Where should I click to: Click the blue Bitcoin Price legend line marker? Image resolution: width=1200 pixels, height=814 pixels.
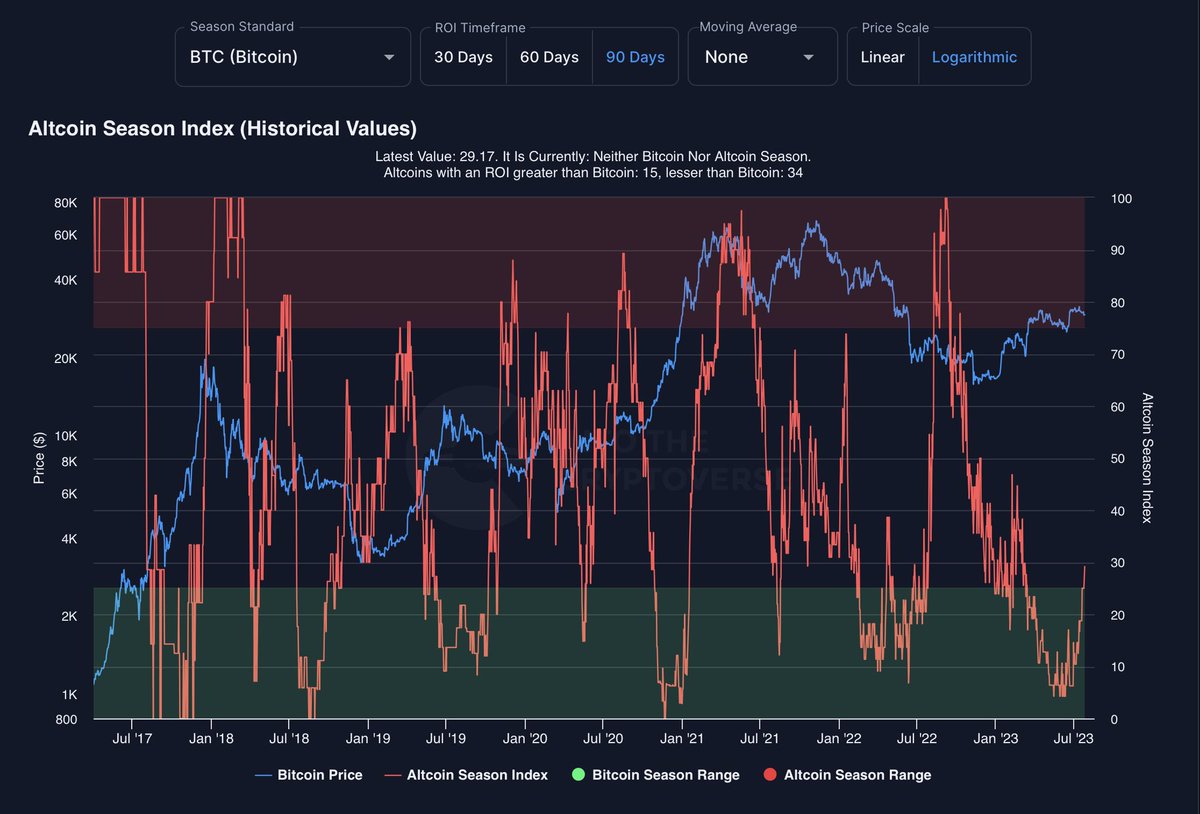pyautogui.click(x=263, y=775)
